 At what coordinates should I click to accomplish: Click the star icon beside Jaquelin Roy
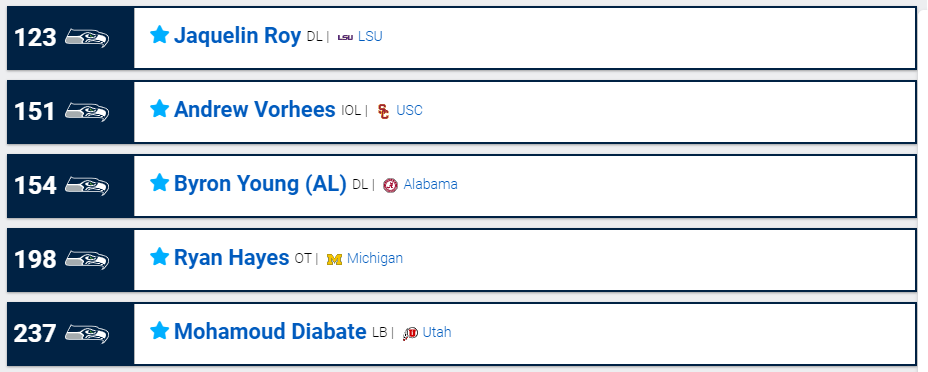(159, 35)
